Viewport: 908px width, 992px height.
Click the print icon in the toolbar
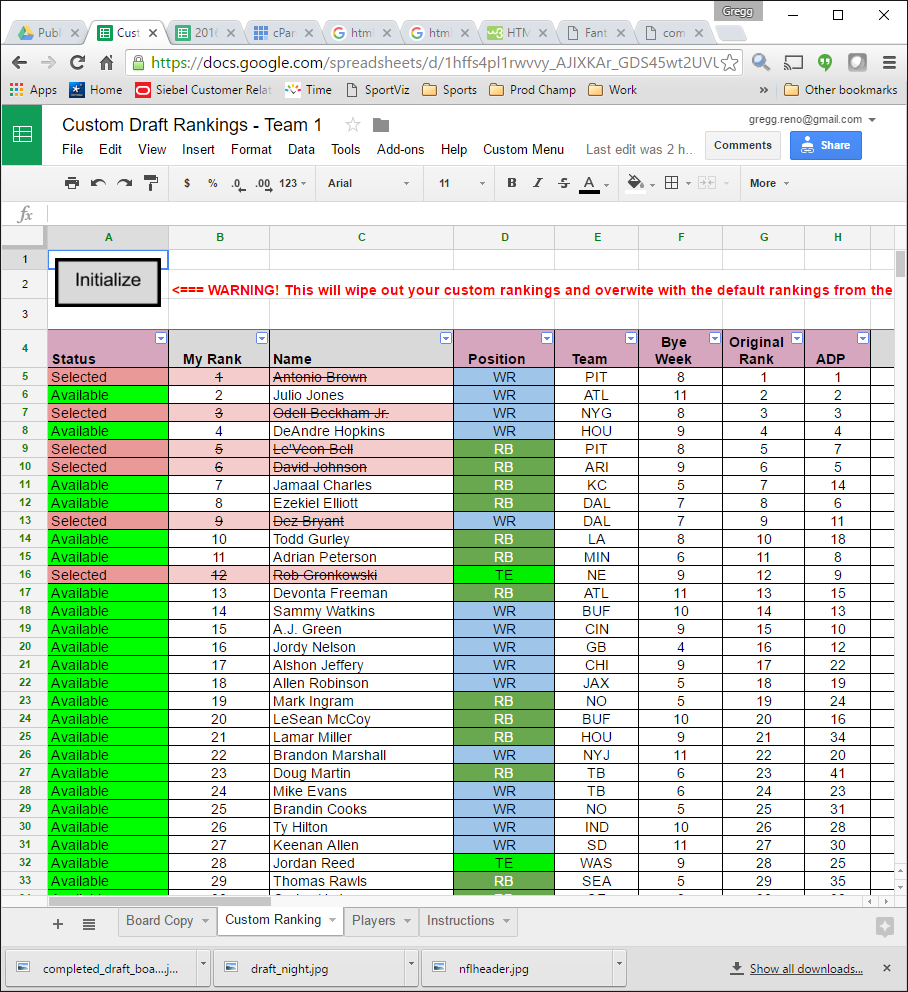72,183
